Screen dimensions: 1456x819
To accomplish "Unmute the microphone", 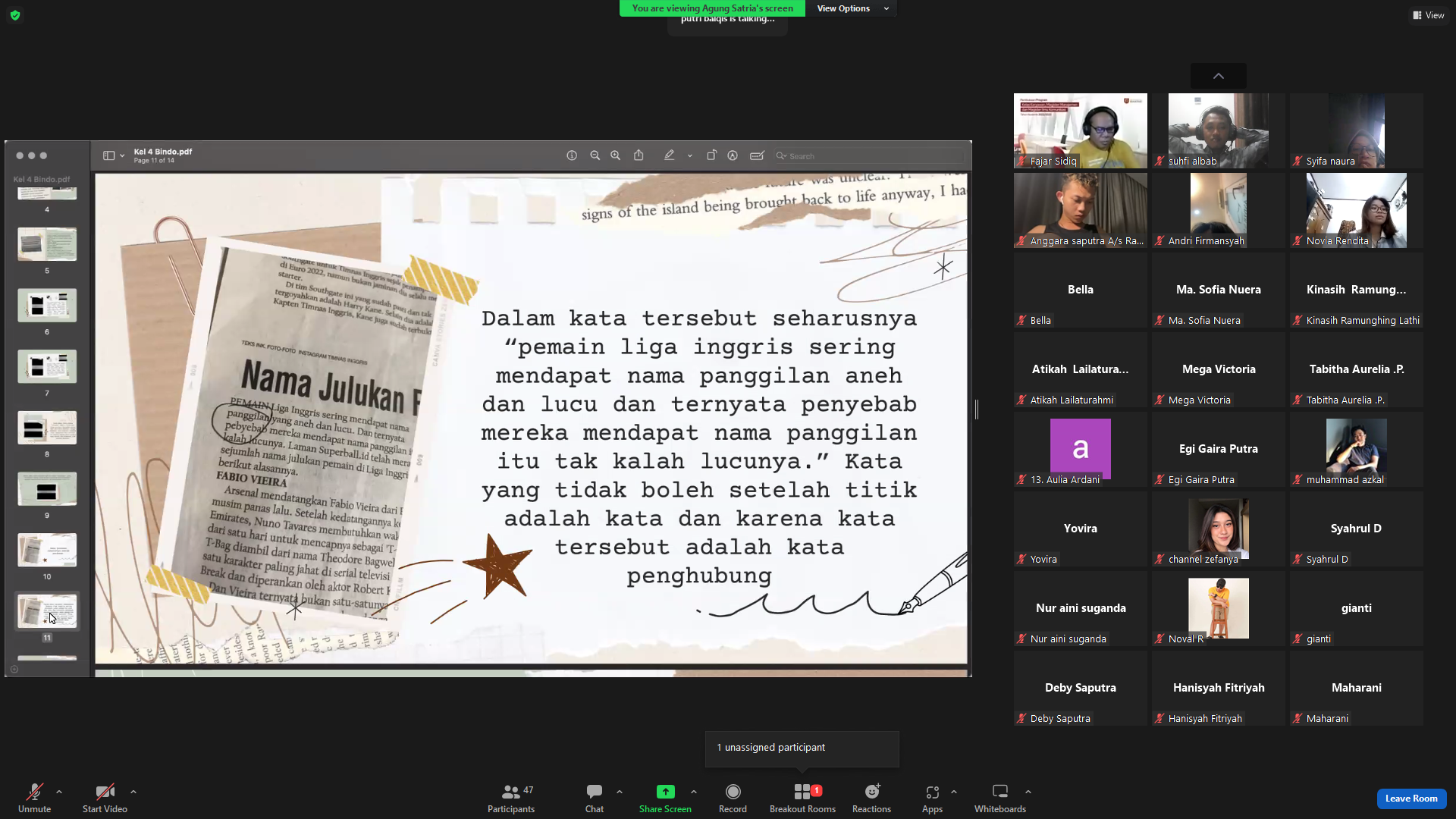I will pos(34,798).
